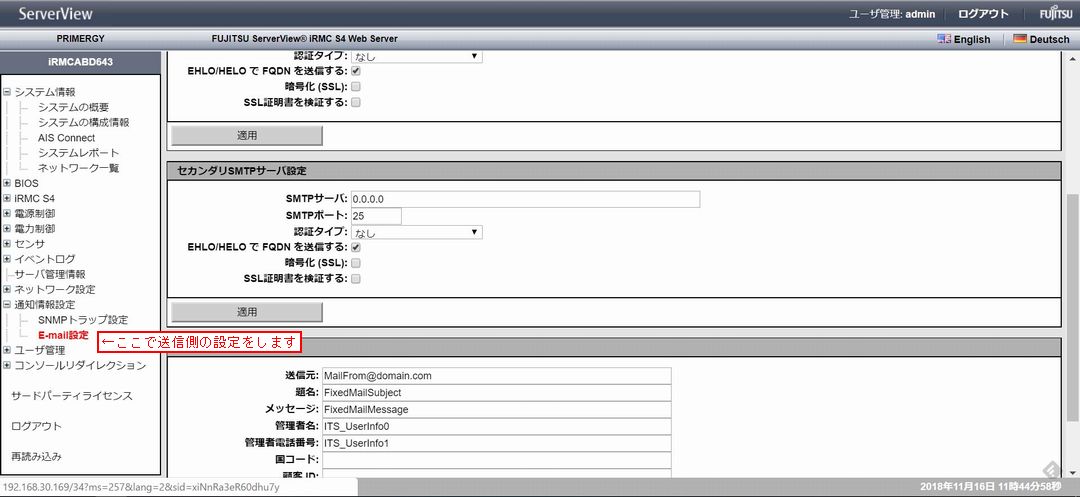1080x497 pixels.
Task: Expand the ユーザ管理 plus icon
Action: [7, 350]
